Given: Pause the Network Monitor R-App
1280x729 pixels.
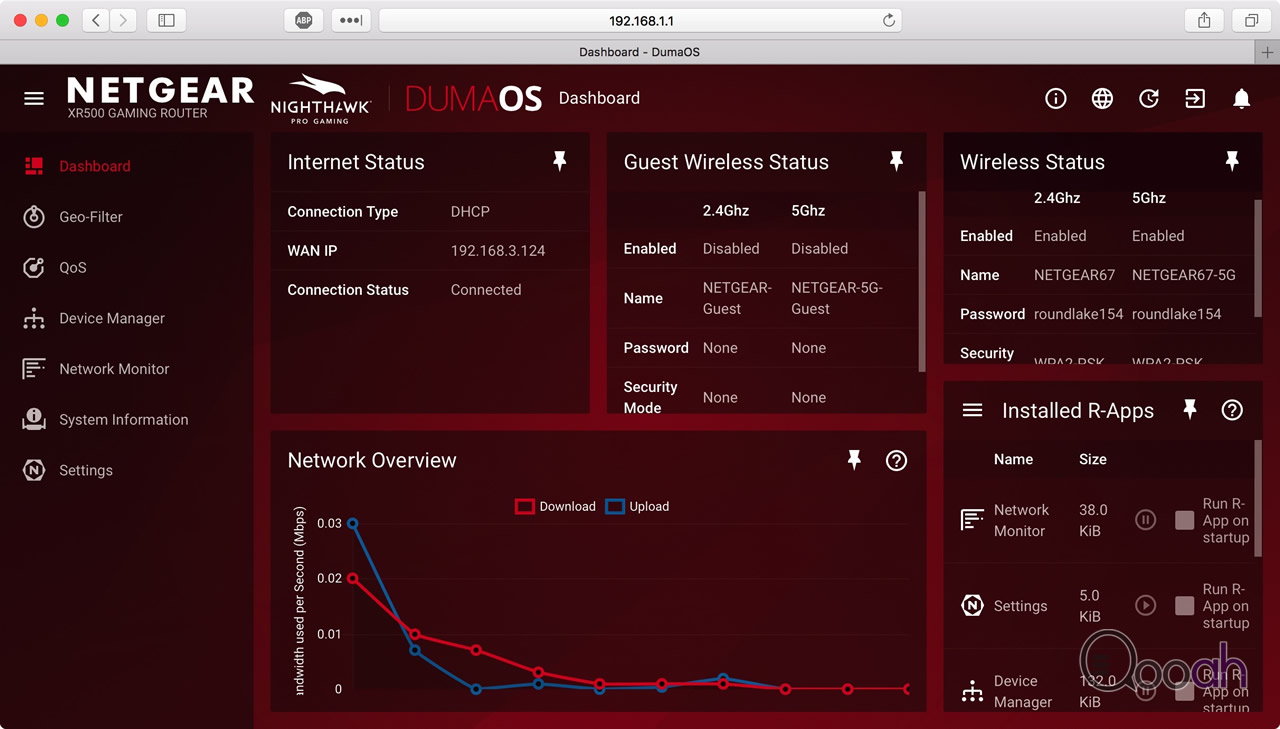Looking at the screenshot, I should pyautogui.click(x=1146, y=520).
